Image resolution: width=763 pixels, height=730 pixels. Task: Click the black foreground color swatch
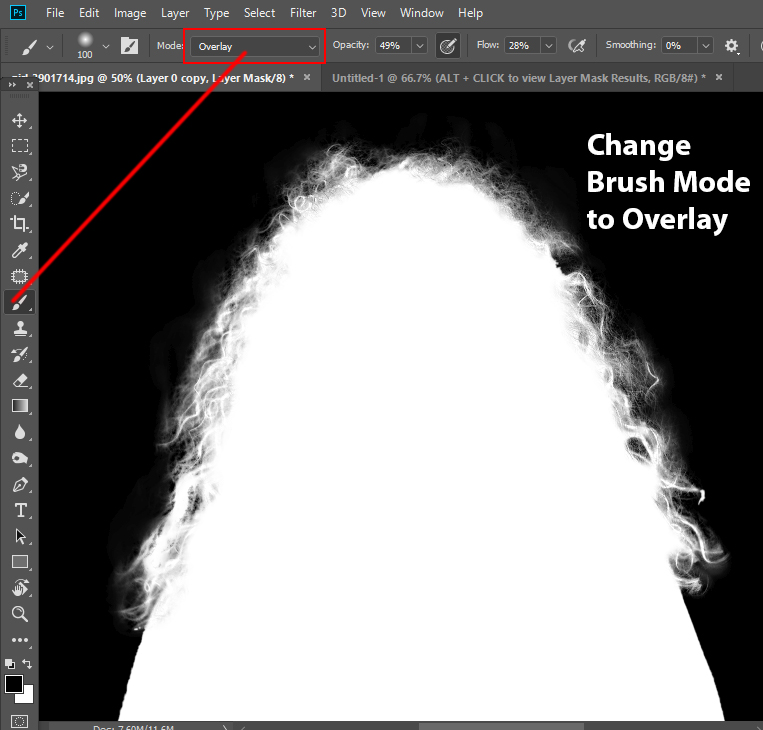tap(14, 684)
